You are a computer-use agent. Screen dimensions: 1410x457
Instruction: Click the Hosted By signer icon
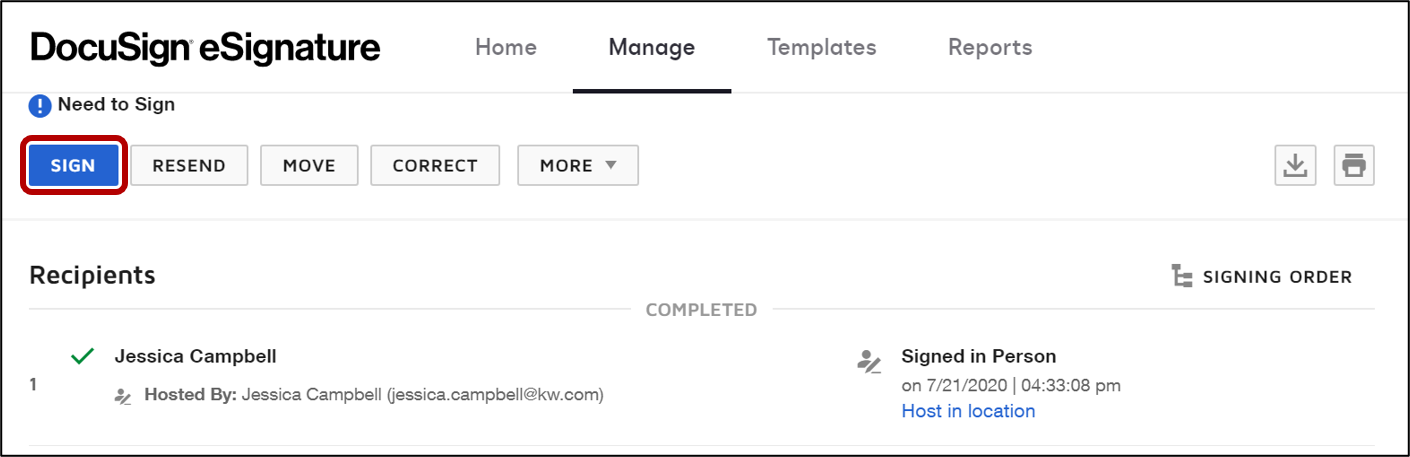[123, 396]
